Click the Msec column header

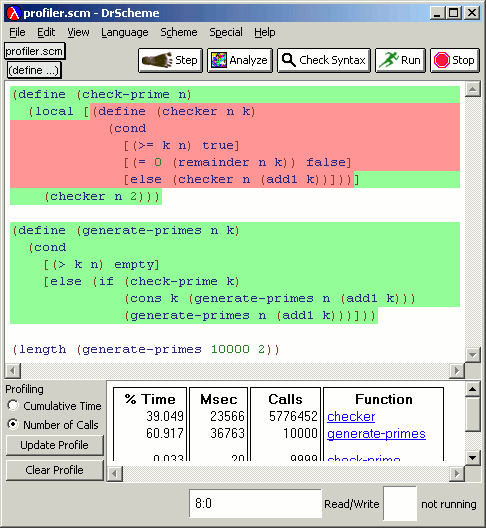coord(219,399)
